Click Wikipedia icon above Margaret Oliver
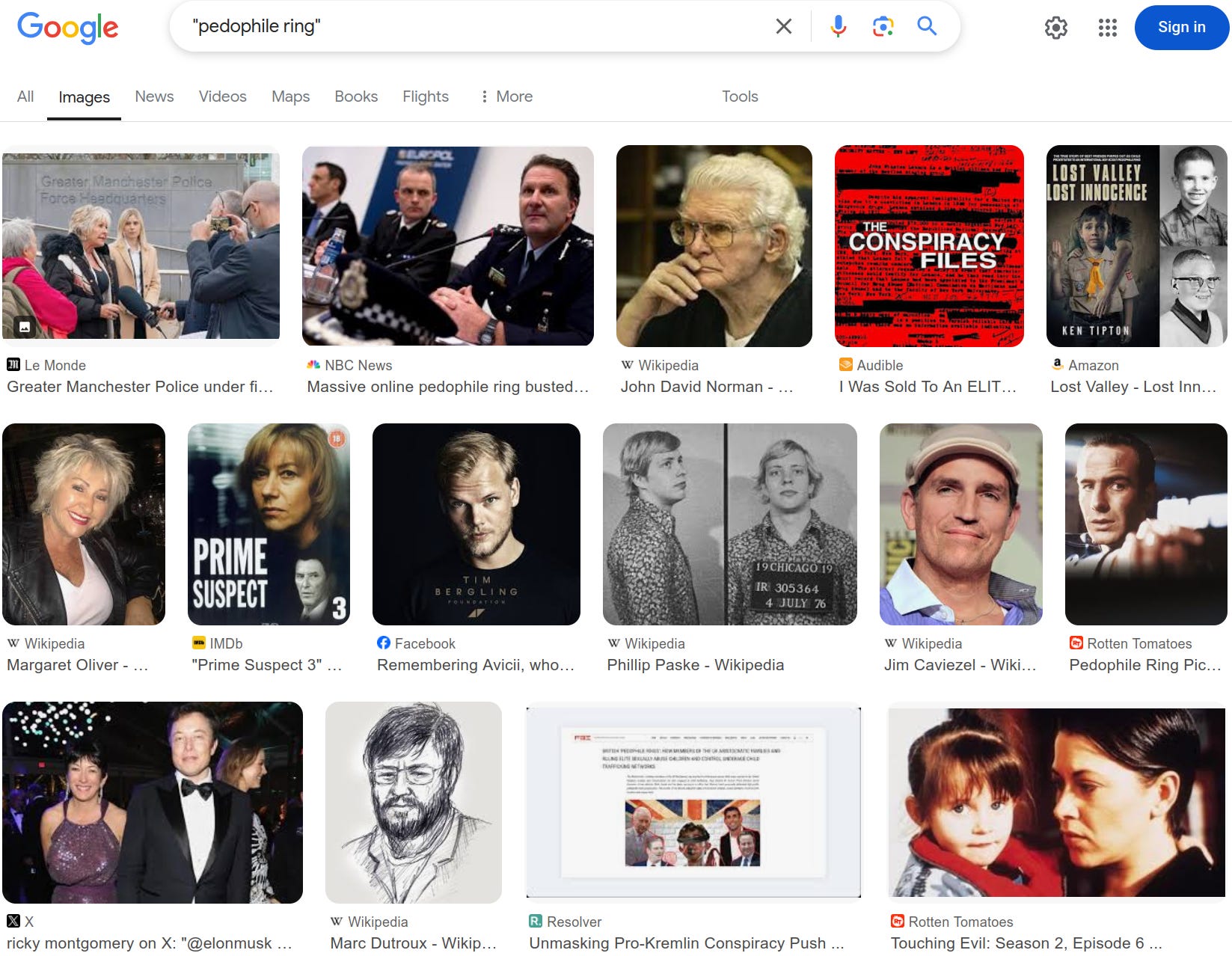1232x956 pixels. pos(13,643)
